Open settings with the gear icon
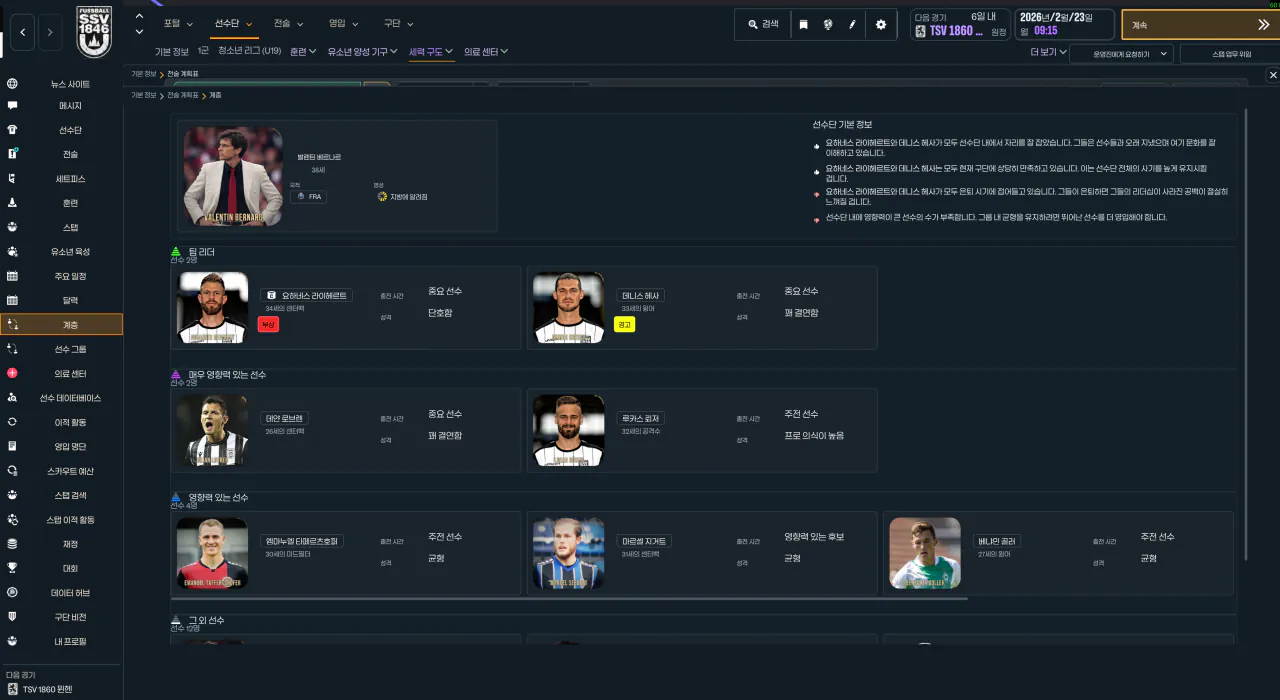 click(x=881, y=24)
